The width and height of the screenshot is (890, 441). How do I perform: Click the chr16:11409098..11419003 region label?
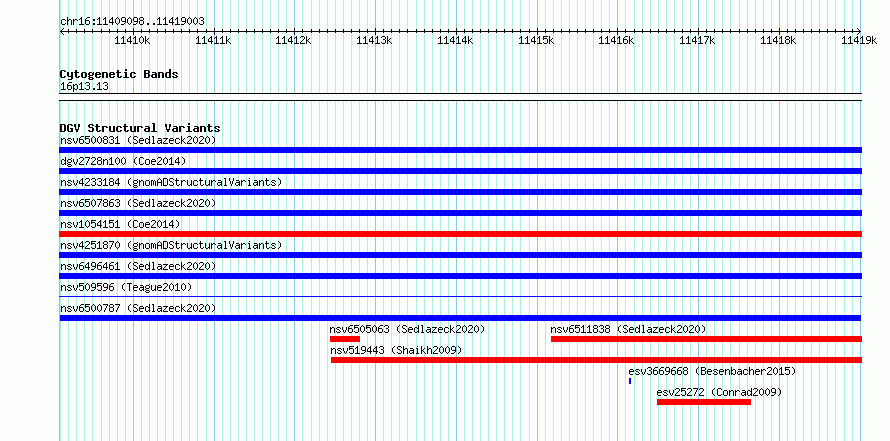(132, 22)
